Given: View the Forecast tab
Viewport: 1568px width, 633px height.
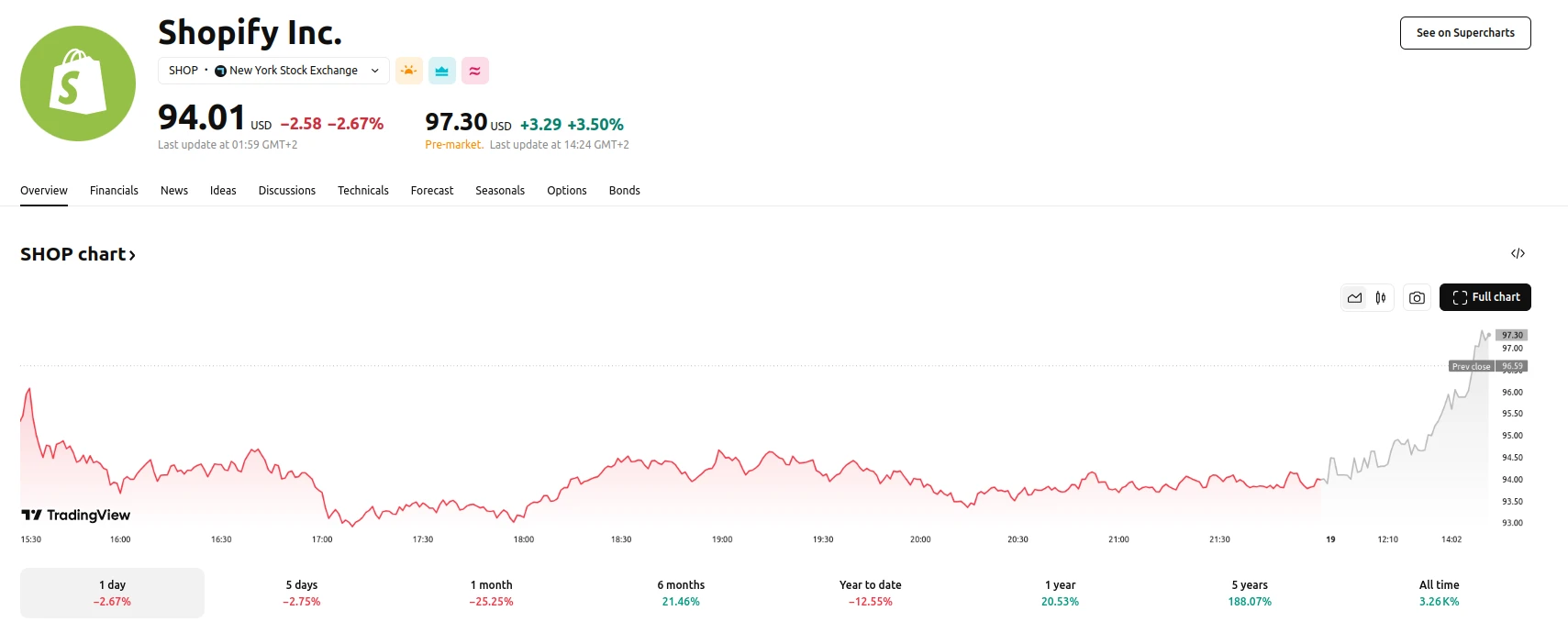Looking at the screenshot, I should (432, 191).
